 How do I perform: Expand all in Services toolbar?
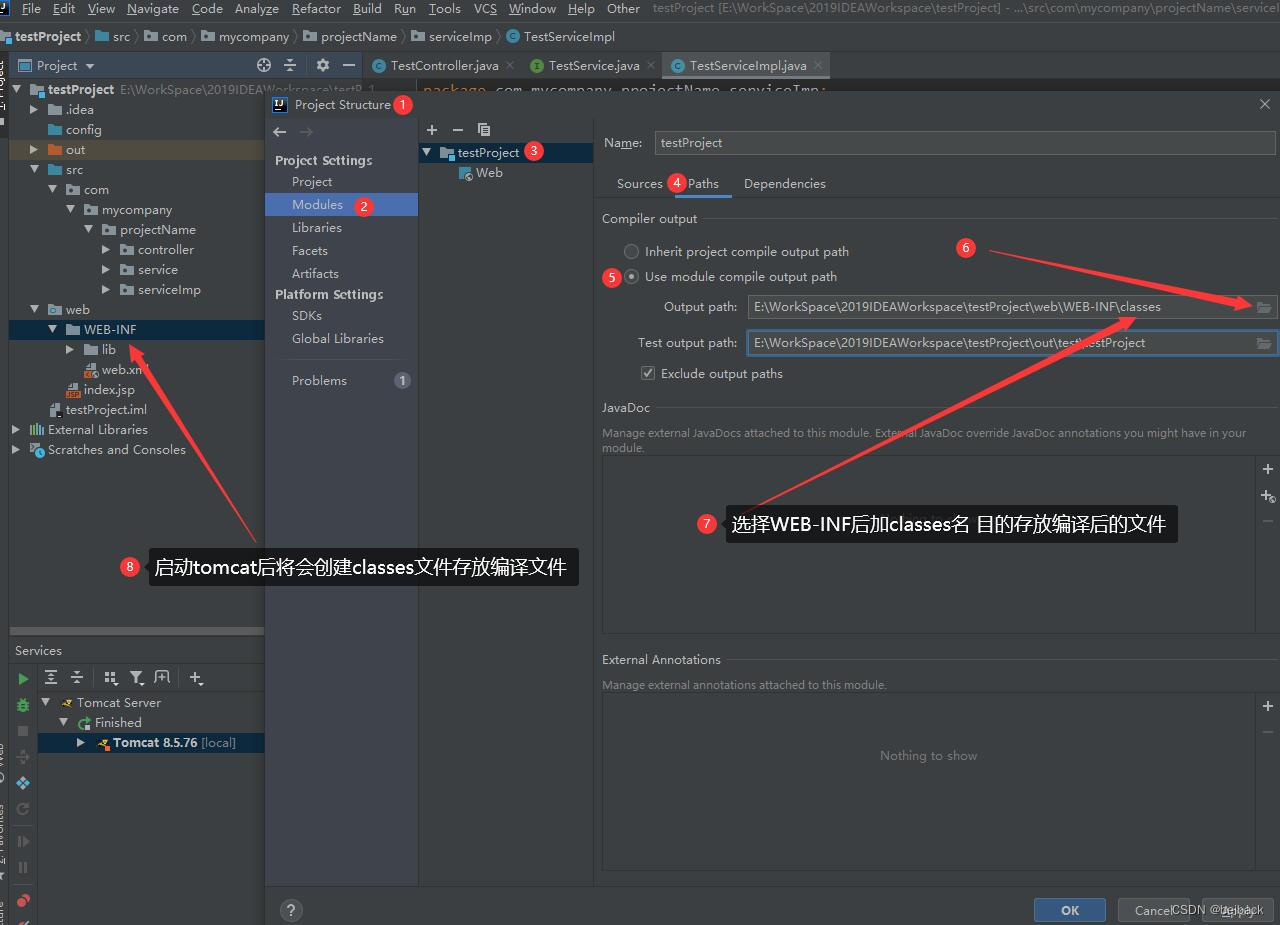click(x=51, y=678)
